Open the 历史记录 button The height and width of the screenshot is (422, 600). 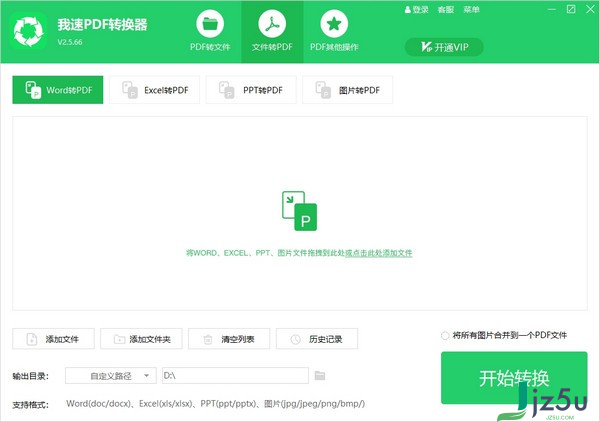click(x=317, y=339)
